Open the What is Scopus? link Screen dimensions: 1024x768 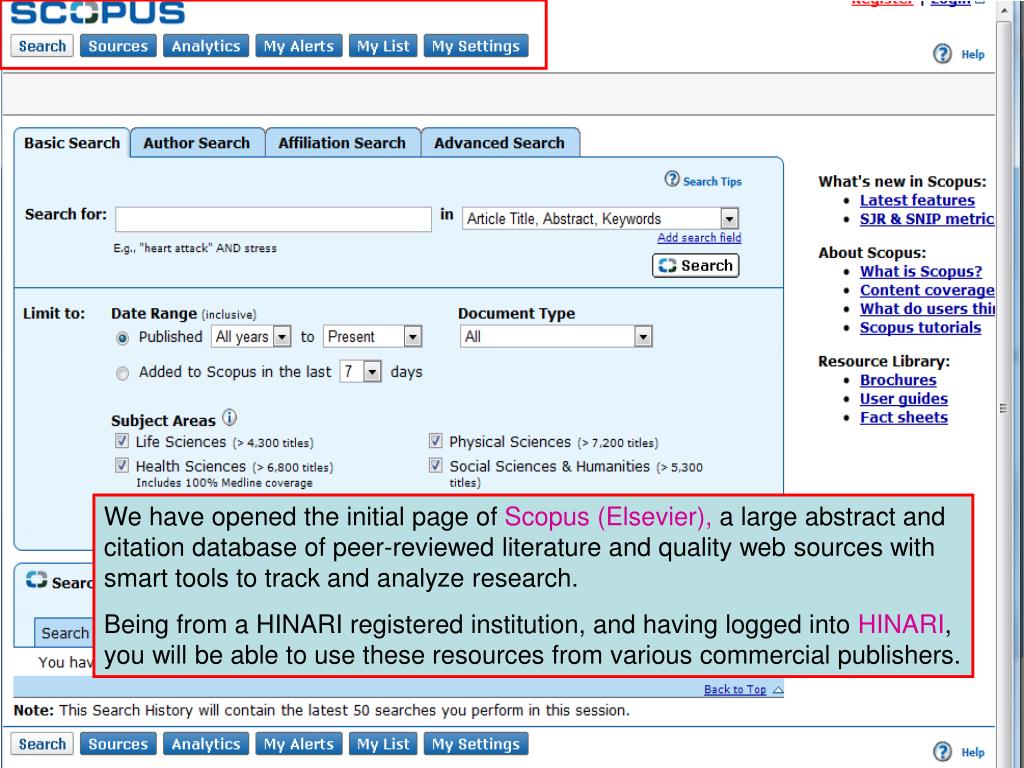(x=921, y=271)
